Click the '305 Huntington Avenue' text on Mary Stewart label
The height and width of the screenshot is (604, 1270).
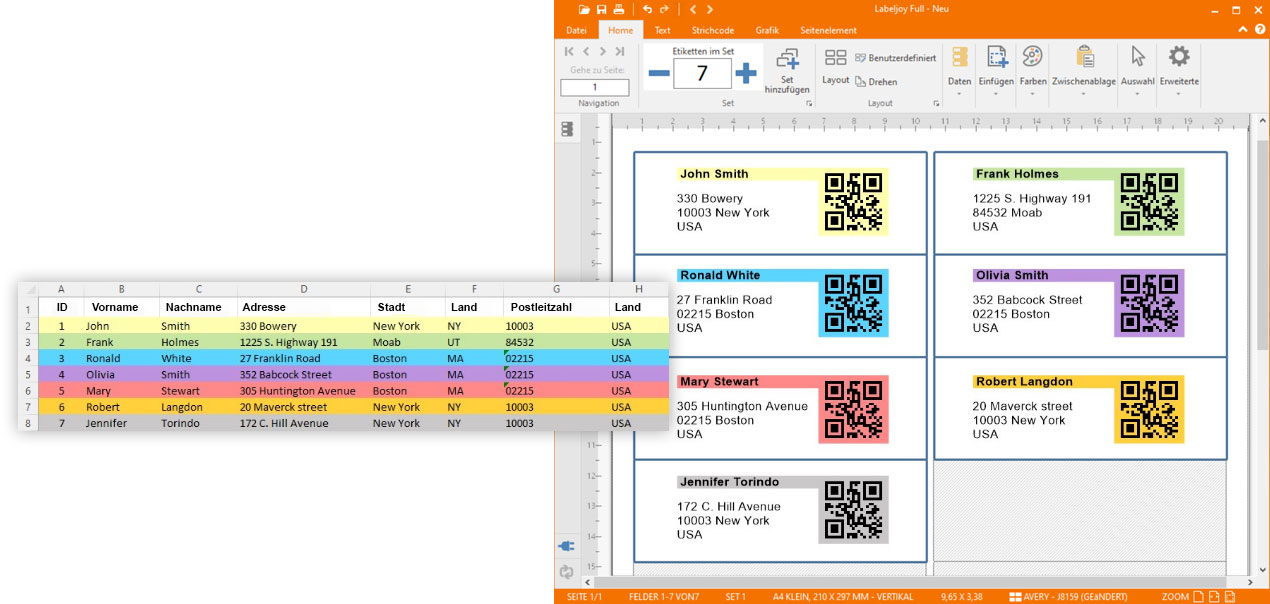pyautogui.click(x=742, y=406)
